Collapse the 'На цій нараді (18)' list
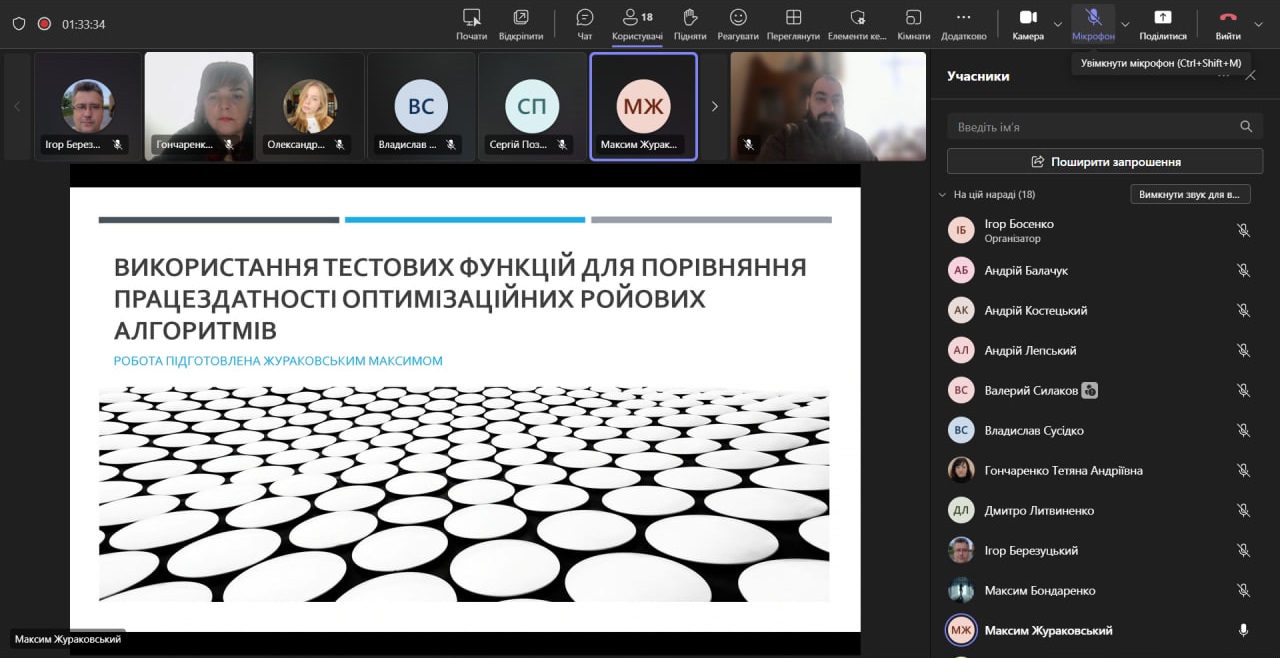The height and width of the screenshot is (658, 1280). coord(942,195)
